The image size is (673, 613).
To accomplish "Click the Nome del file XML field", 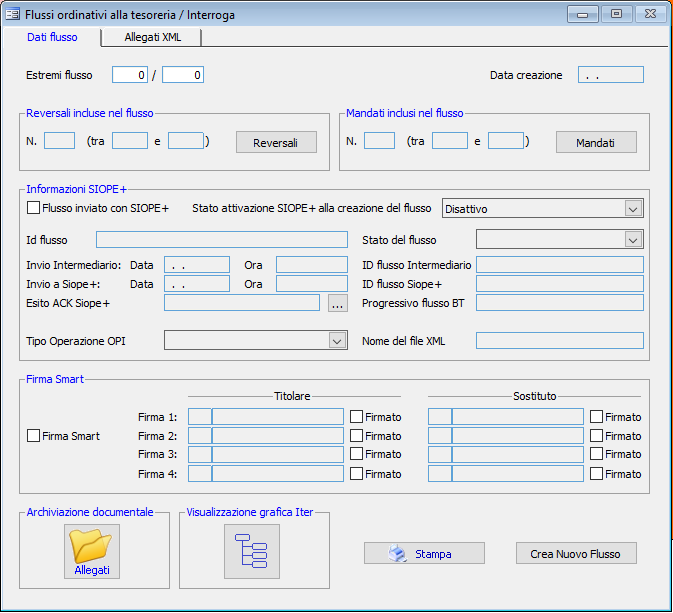I will [x=560, y=340].
